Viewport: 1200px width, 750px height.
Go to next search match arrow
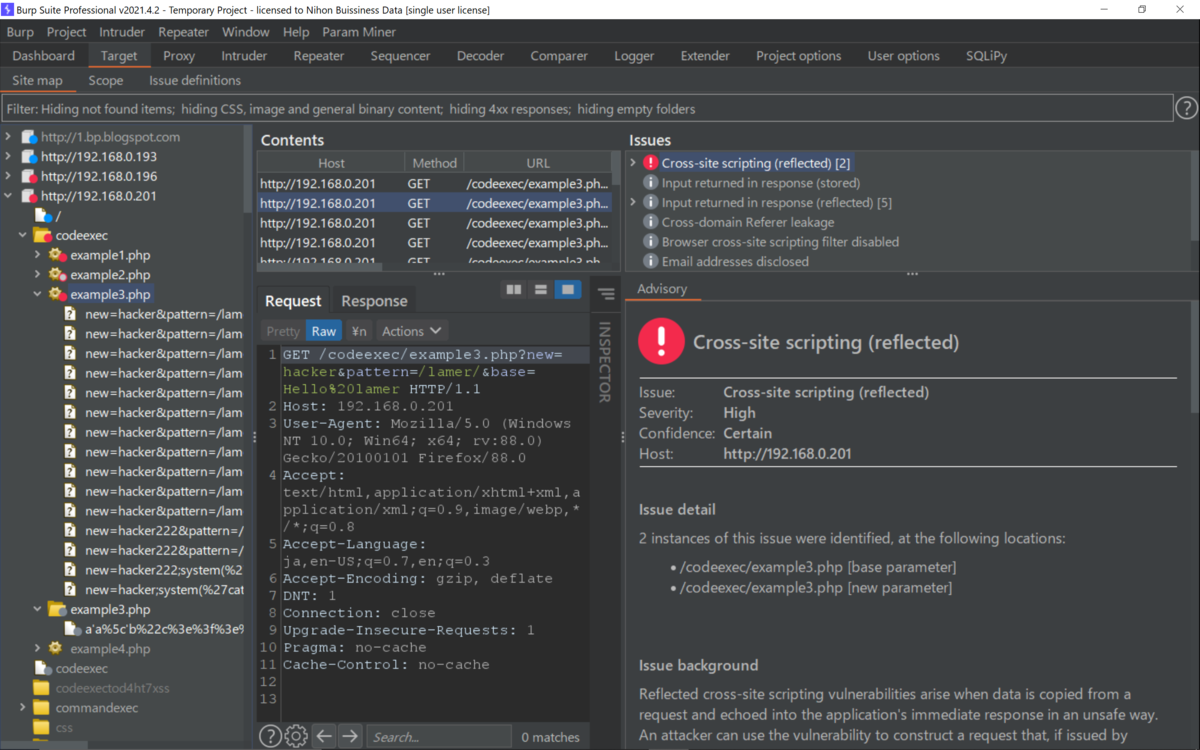click(x=350, y=737)
